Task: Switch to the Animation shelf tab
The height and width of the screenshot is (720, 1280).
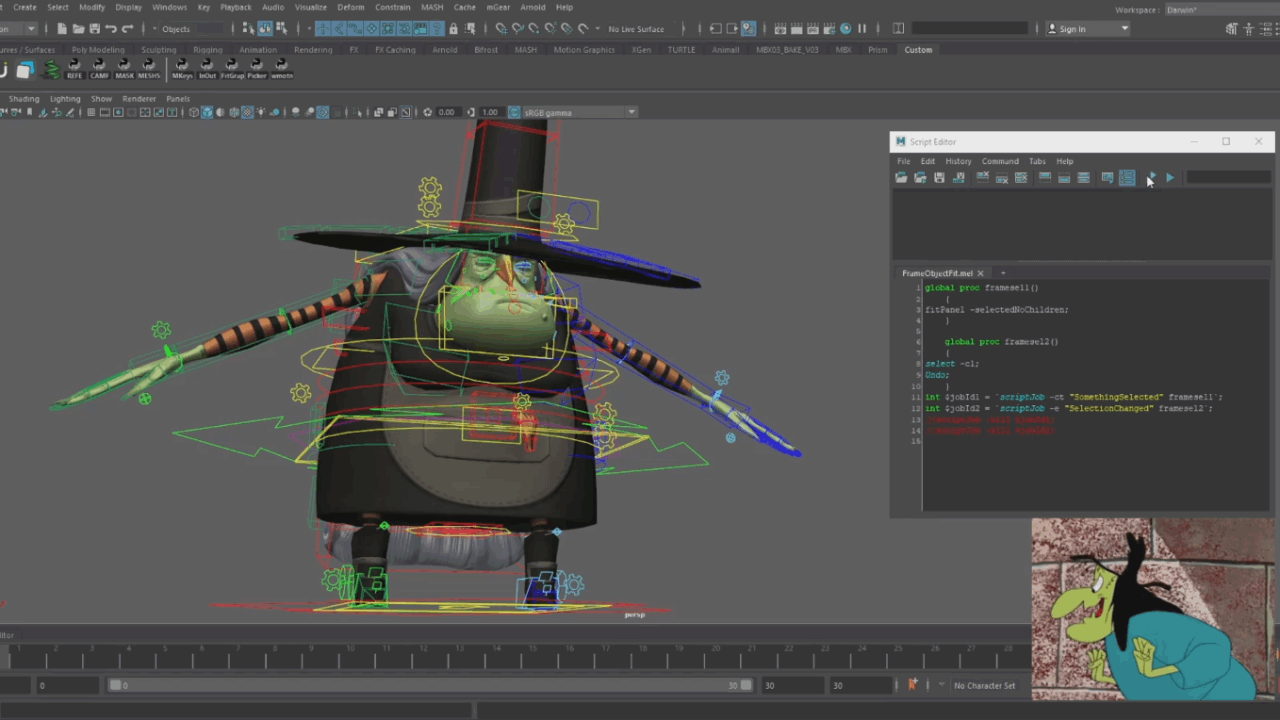Action: tap(258, 50)
